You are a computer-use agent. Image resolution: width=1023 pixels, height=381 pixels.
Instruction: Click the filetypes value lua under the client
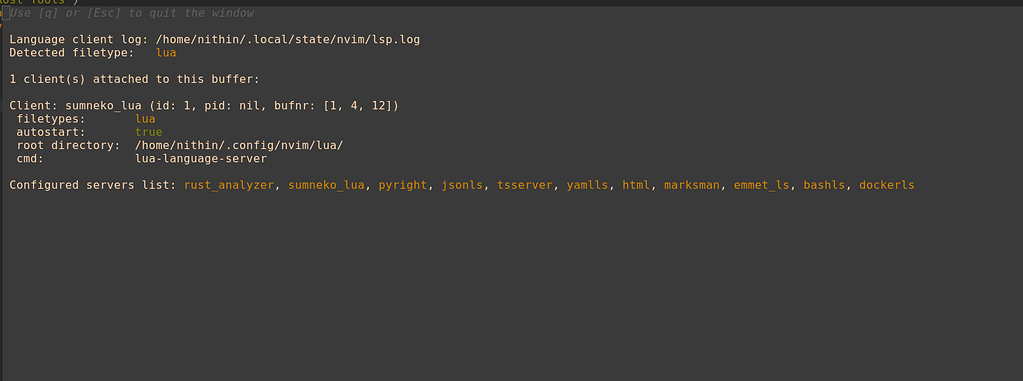pos(145,119)
